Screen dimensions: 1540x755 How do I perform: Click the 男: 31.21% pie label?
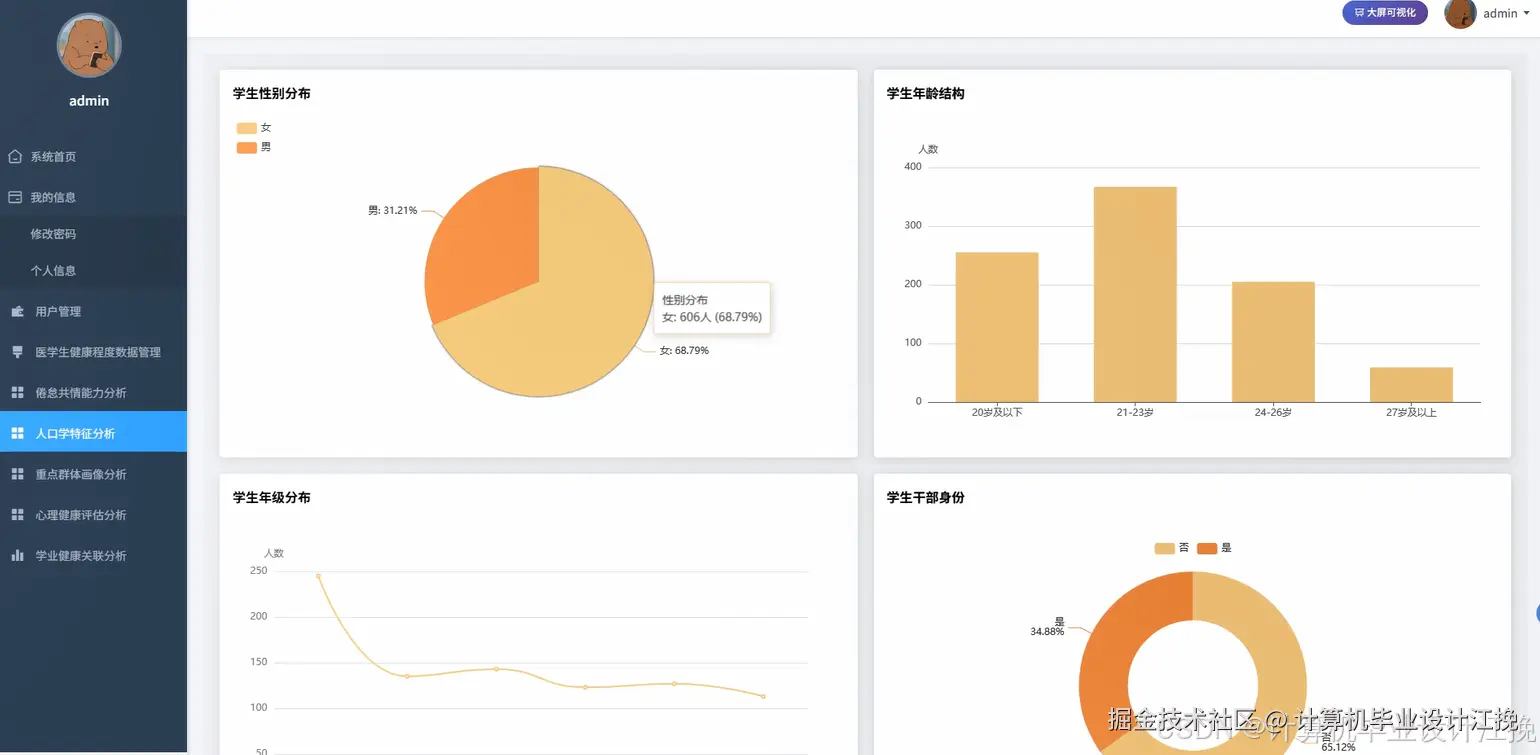click(x=392, y=211)
